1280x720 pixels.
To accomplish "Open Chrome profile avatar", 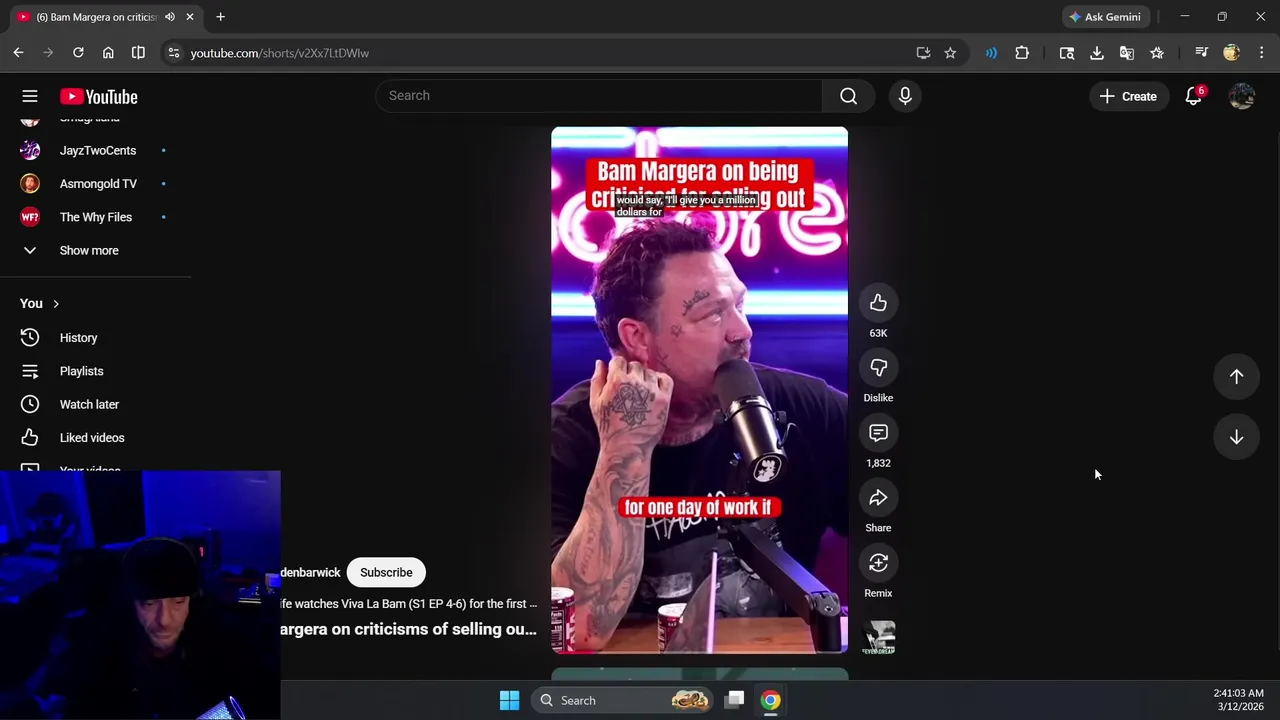I will (x=1232, y=53).
